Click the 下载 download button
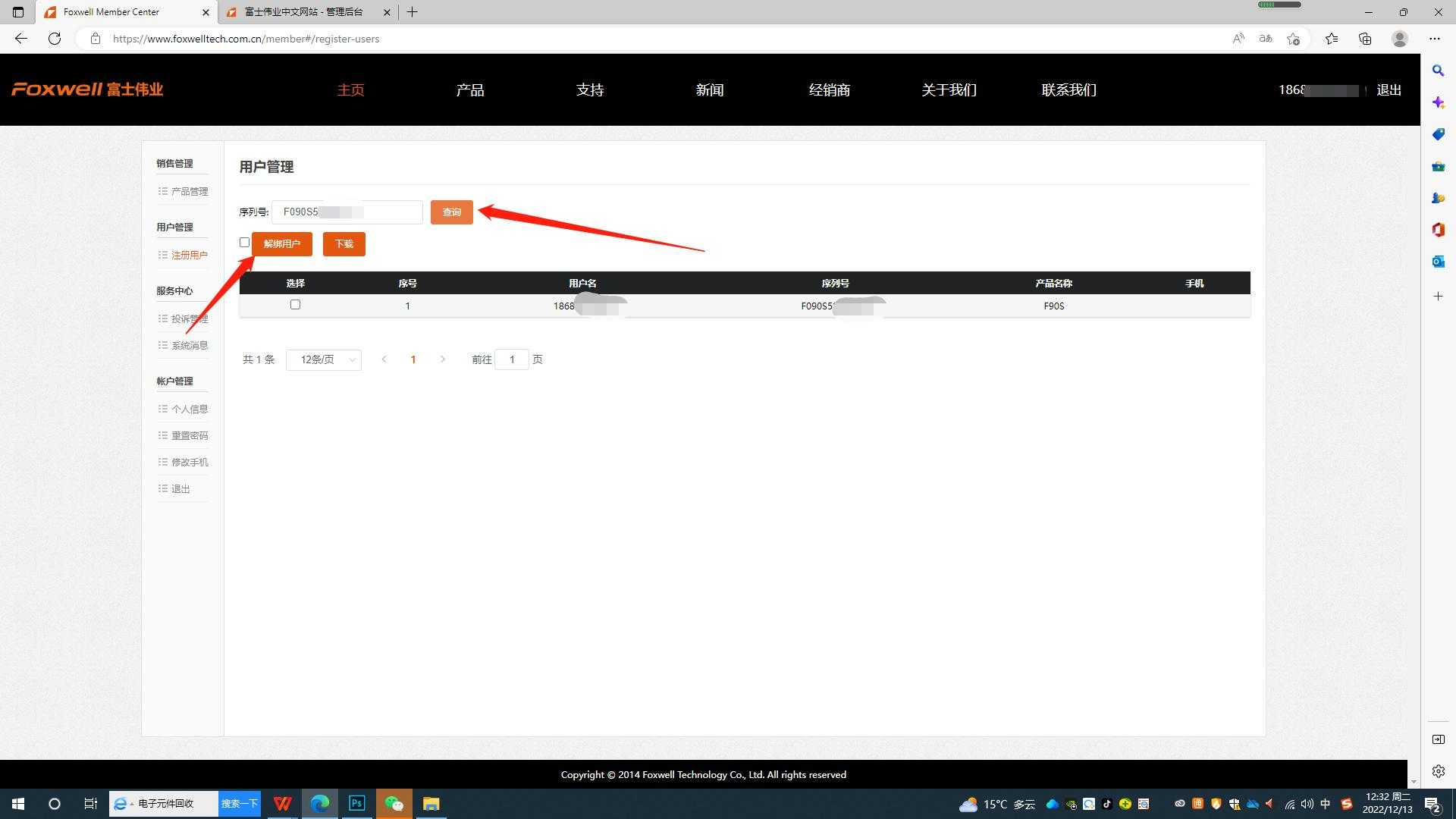This screenshot has width=1456, height=819. point(344,244)
